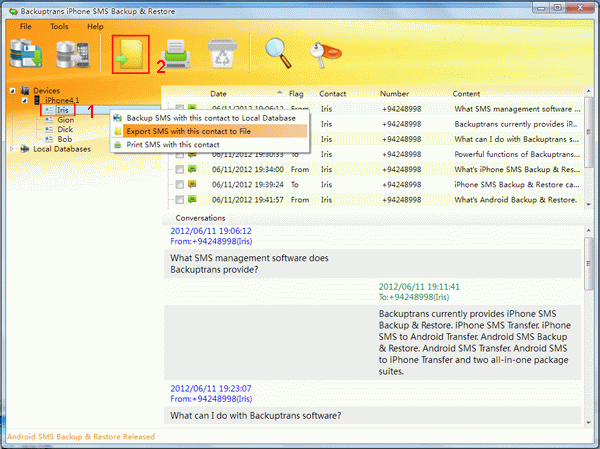600x449 pixels.
Task: Check the box for the 19:39:24 message
Action: tap(179, 184)
